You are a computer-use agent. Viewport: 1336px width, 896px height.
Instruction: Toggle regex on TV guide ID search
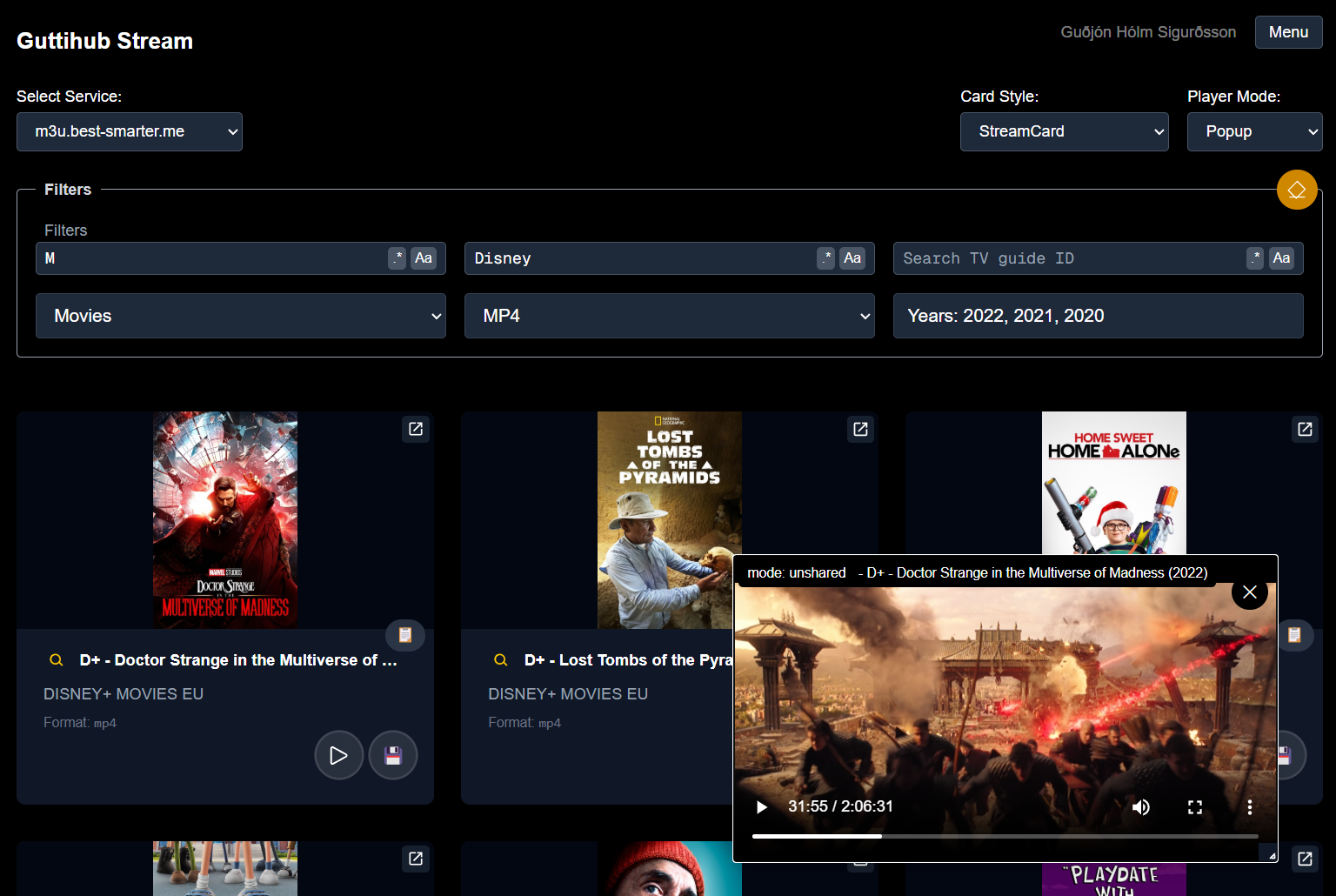tap(1255, 258)
